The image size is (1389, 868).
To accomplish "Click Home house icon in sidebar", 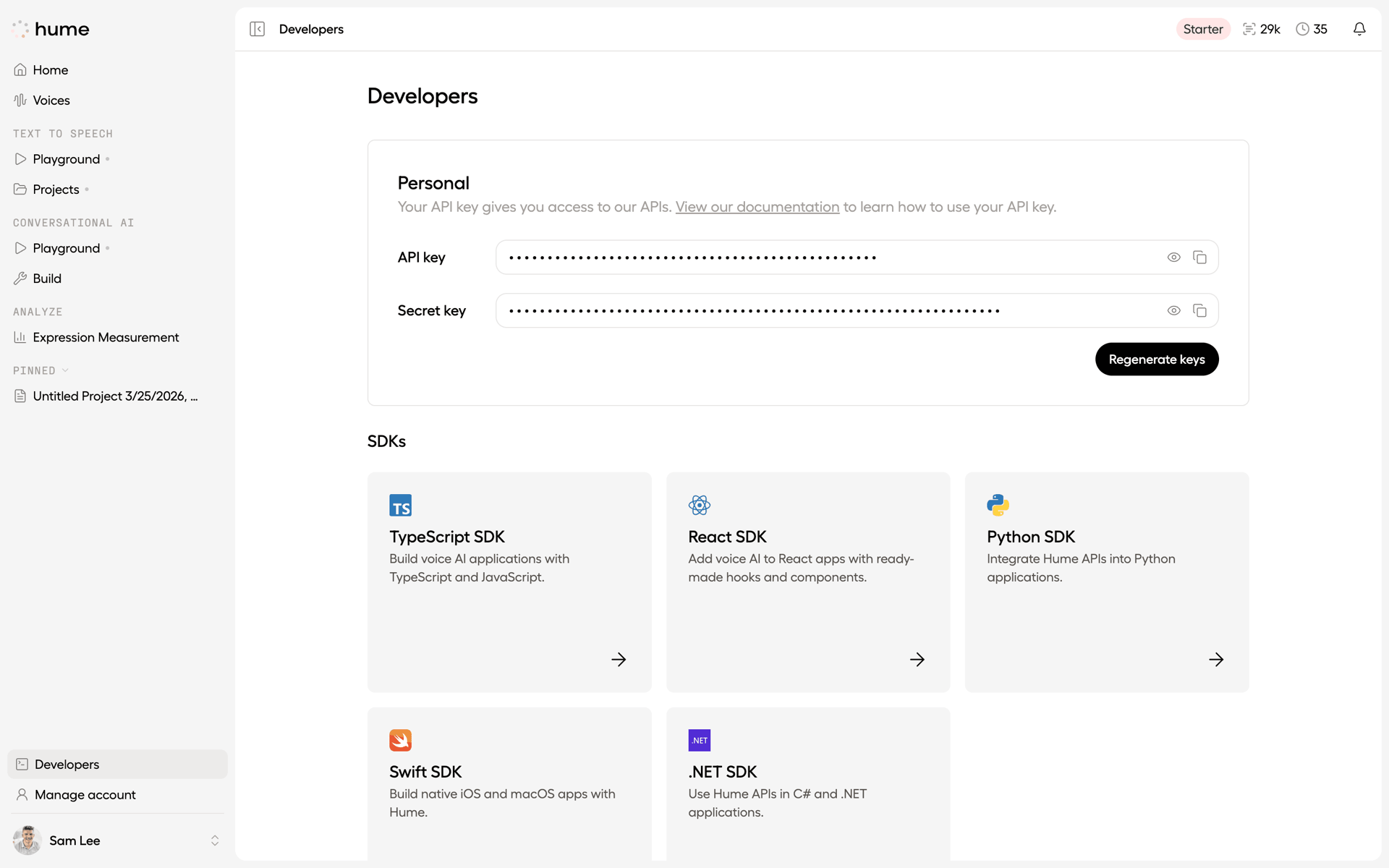I will 20,69.
